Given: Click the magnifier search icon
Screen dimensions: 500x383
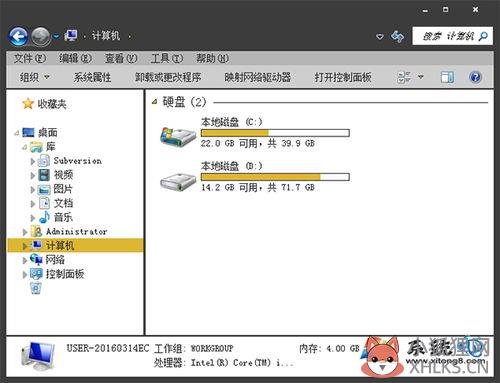Looking at the screenshot, I should [x=483, y=36].
